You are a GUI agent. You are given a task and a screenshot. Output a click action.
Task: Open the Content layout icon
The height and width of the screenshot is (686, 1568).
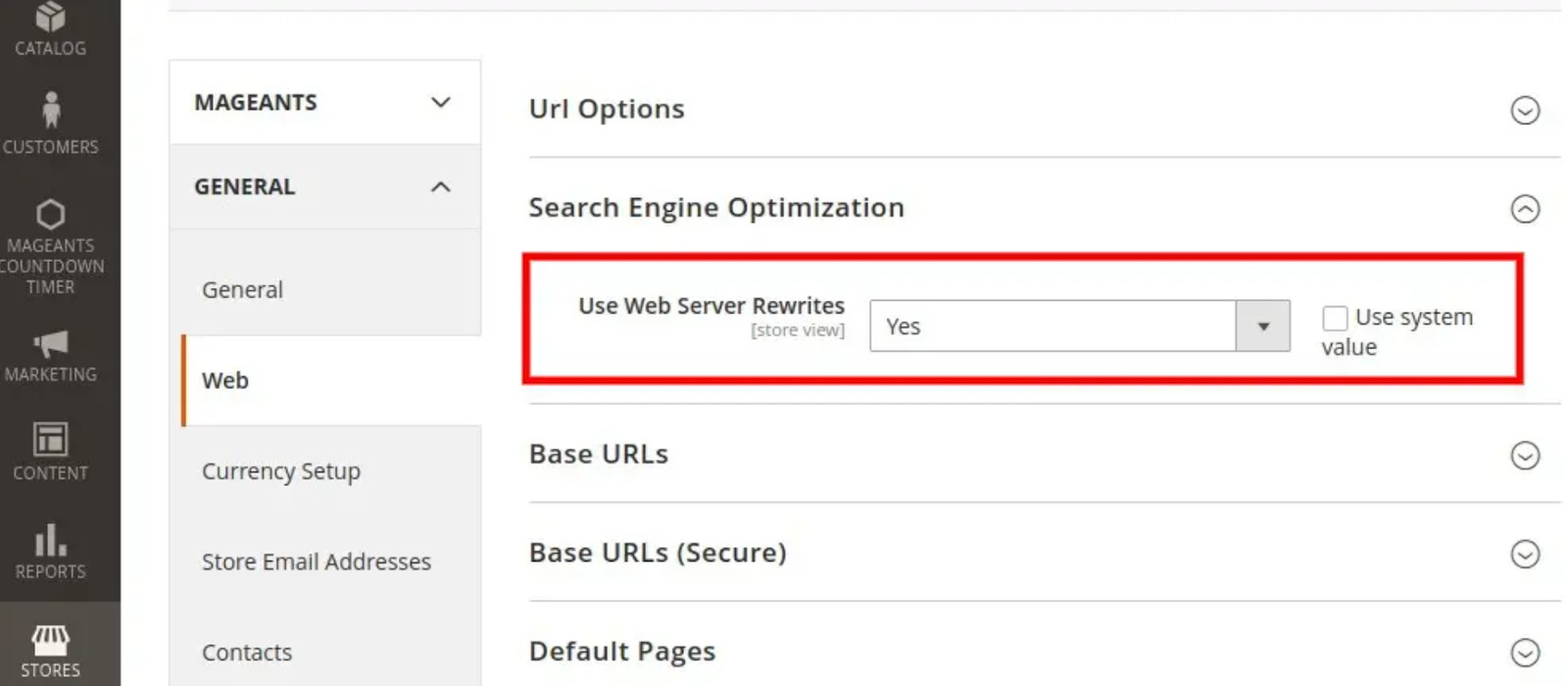pyautogui.click(x=51, y=440)
